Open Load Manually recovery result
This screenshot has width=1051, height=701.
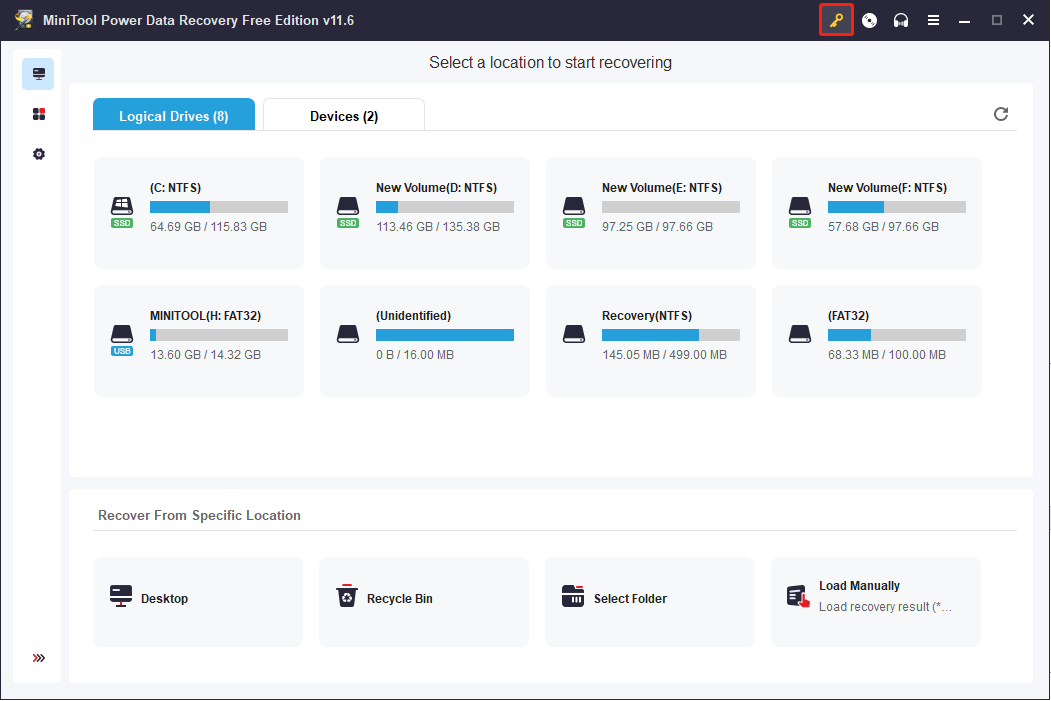(x=875, y=602)
